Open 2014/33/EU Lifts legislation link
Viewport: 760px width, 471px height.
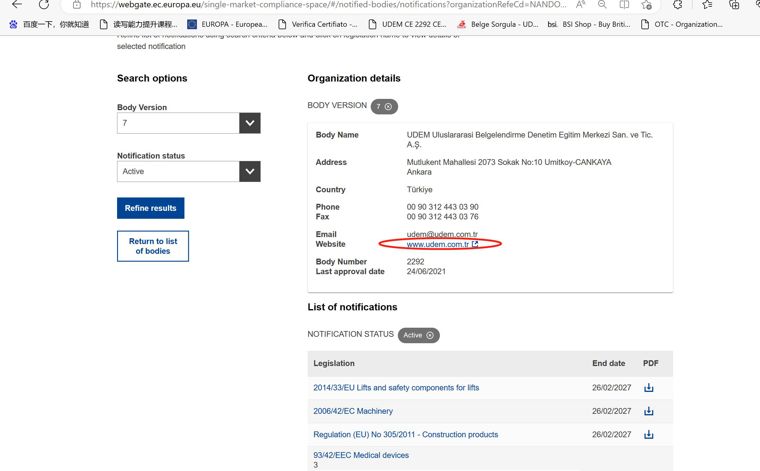[396, 388]
